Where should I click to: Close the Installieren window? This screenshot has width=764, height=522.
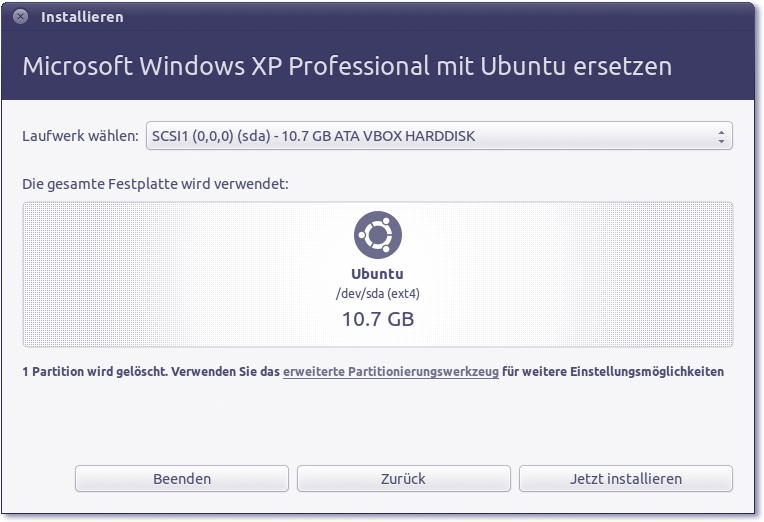tap(21, 17)
